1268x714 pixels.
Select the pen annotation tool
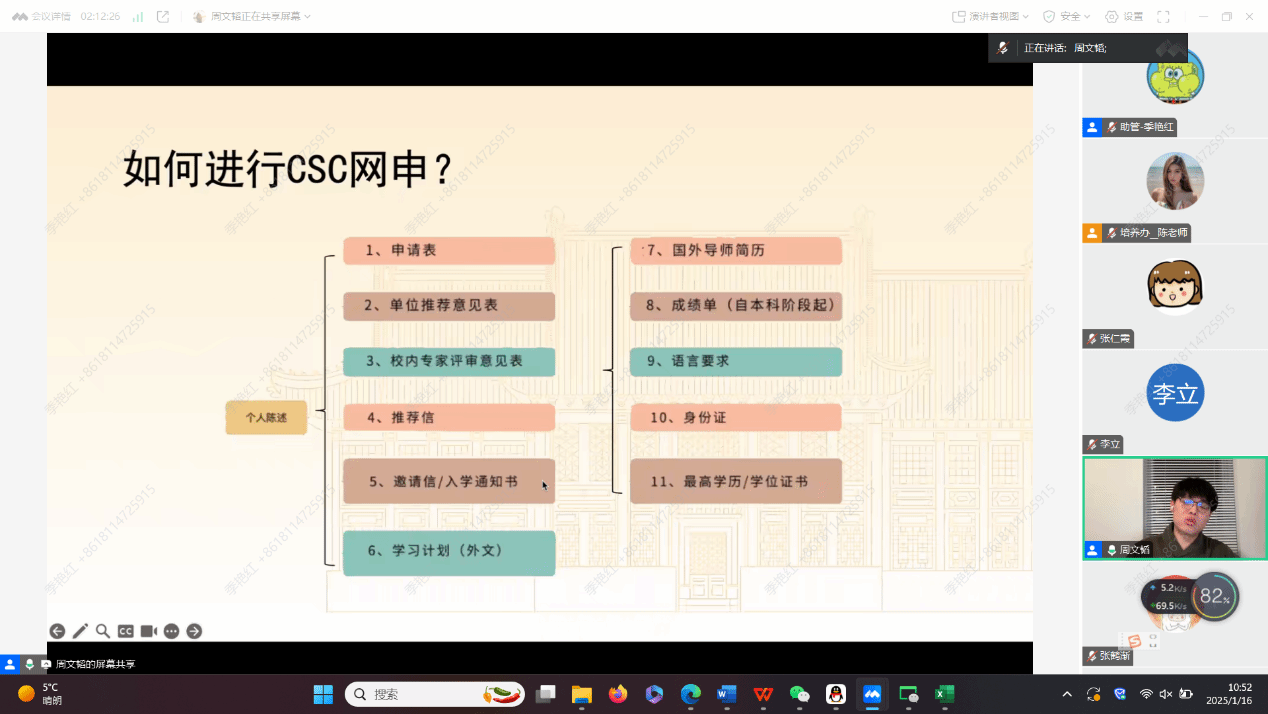point(80,631)
